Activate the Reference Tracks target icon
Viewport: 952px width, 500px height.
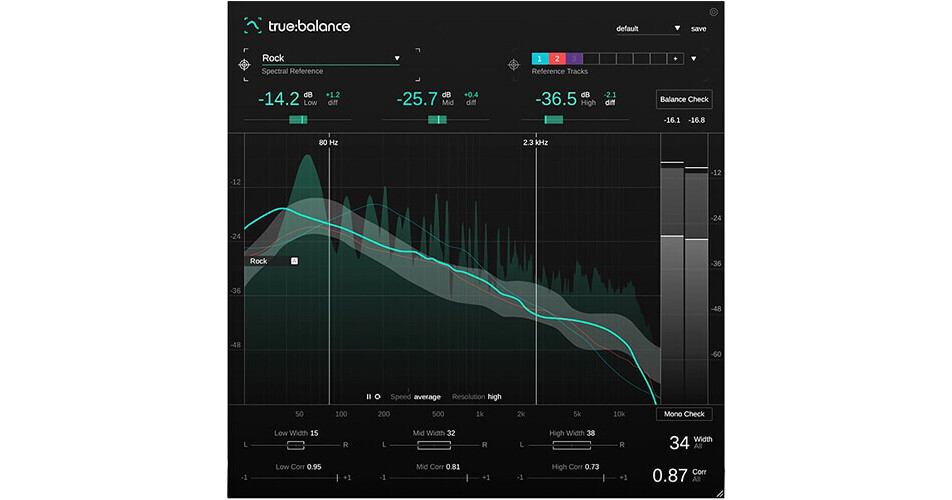(x=514, y=64)
